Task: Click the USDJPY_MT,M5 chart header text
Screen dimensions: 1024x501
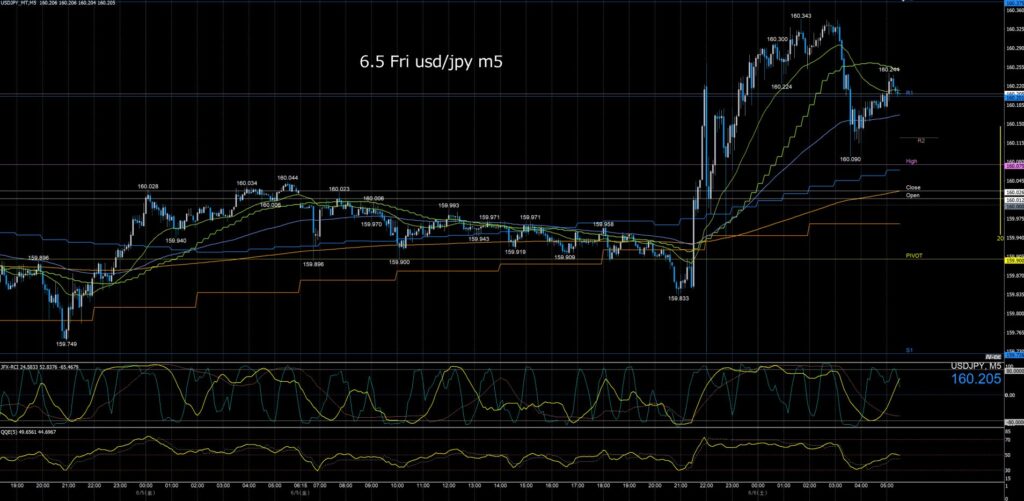Action: (18, 3)
